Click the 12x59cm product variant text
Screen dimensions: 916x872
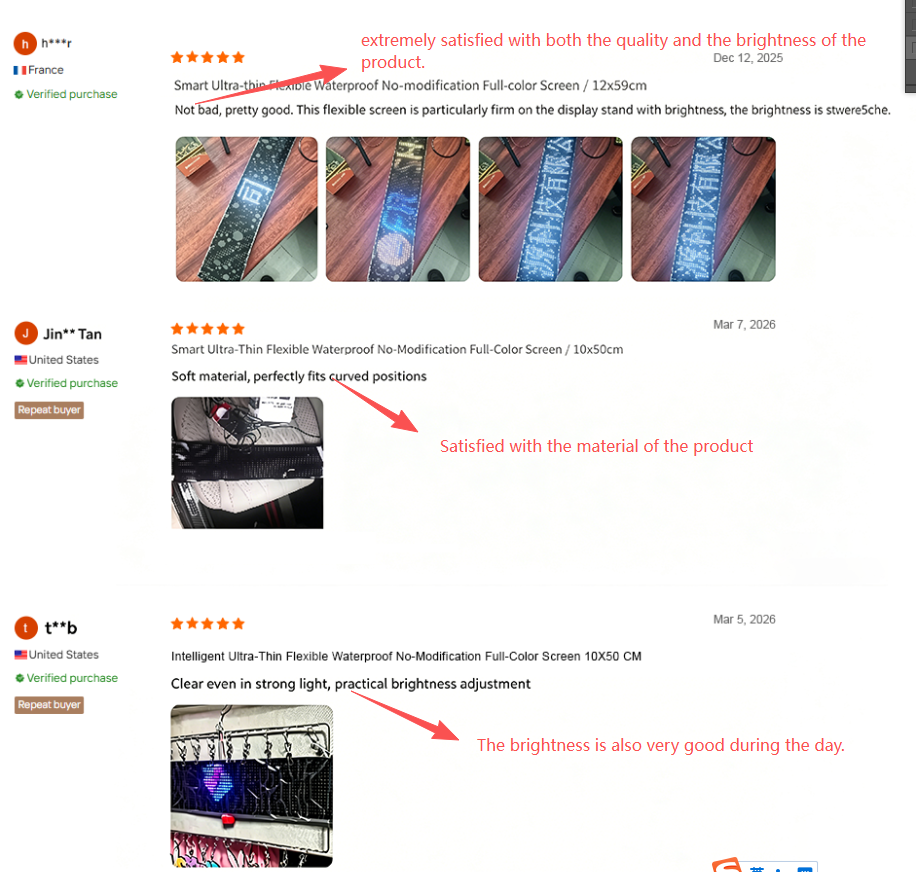click(619, 85)
